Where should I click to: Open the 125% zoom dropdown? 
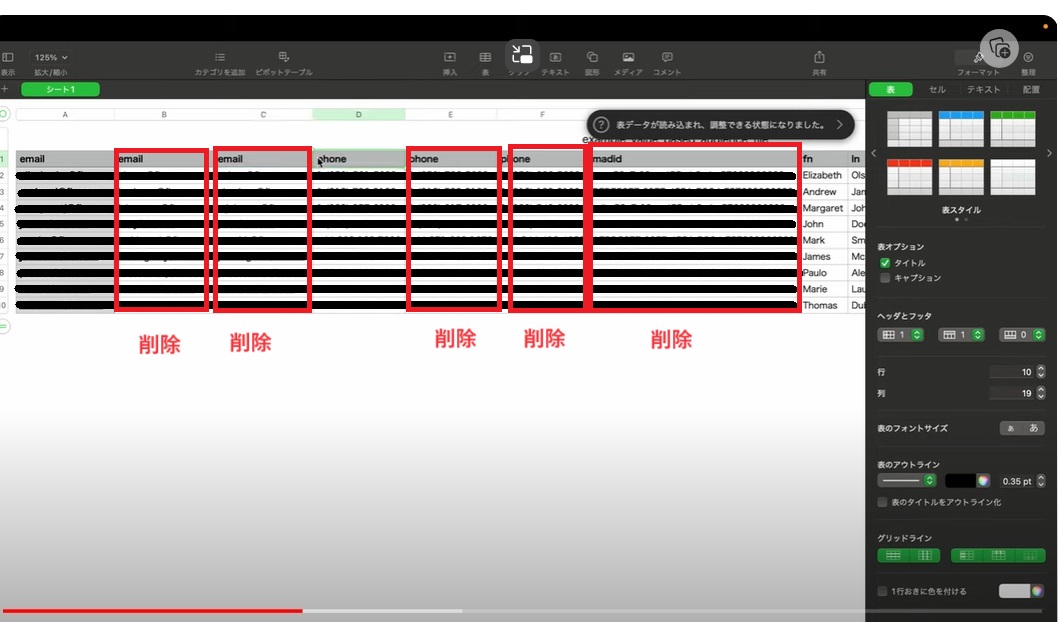coord(51,58)
